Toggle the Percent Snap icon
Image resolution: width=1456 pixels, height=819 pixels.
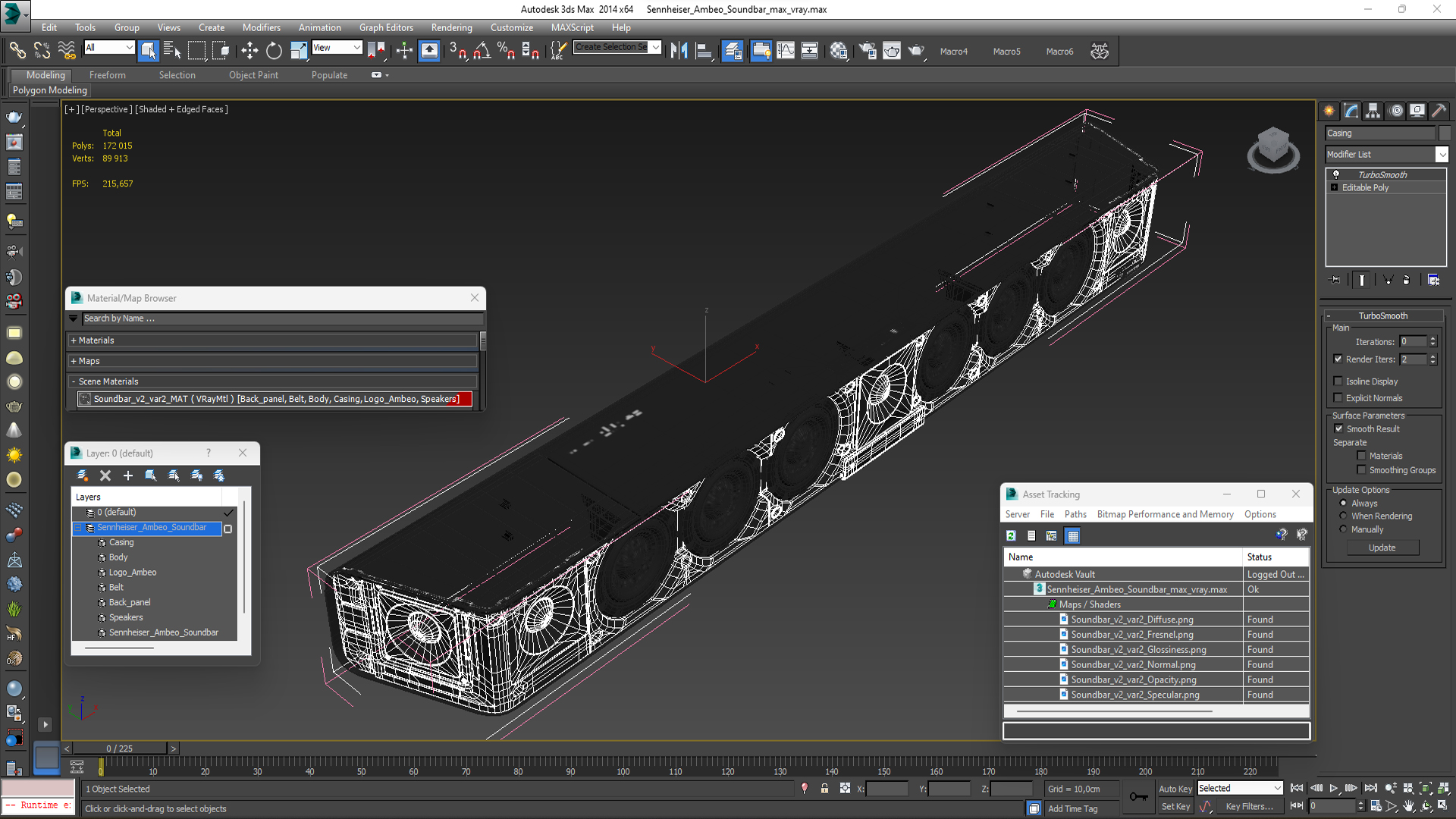tap(507, 51)
